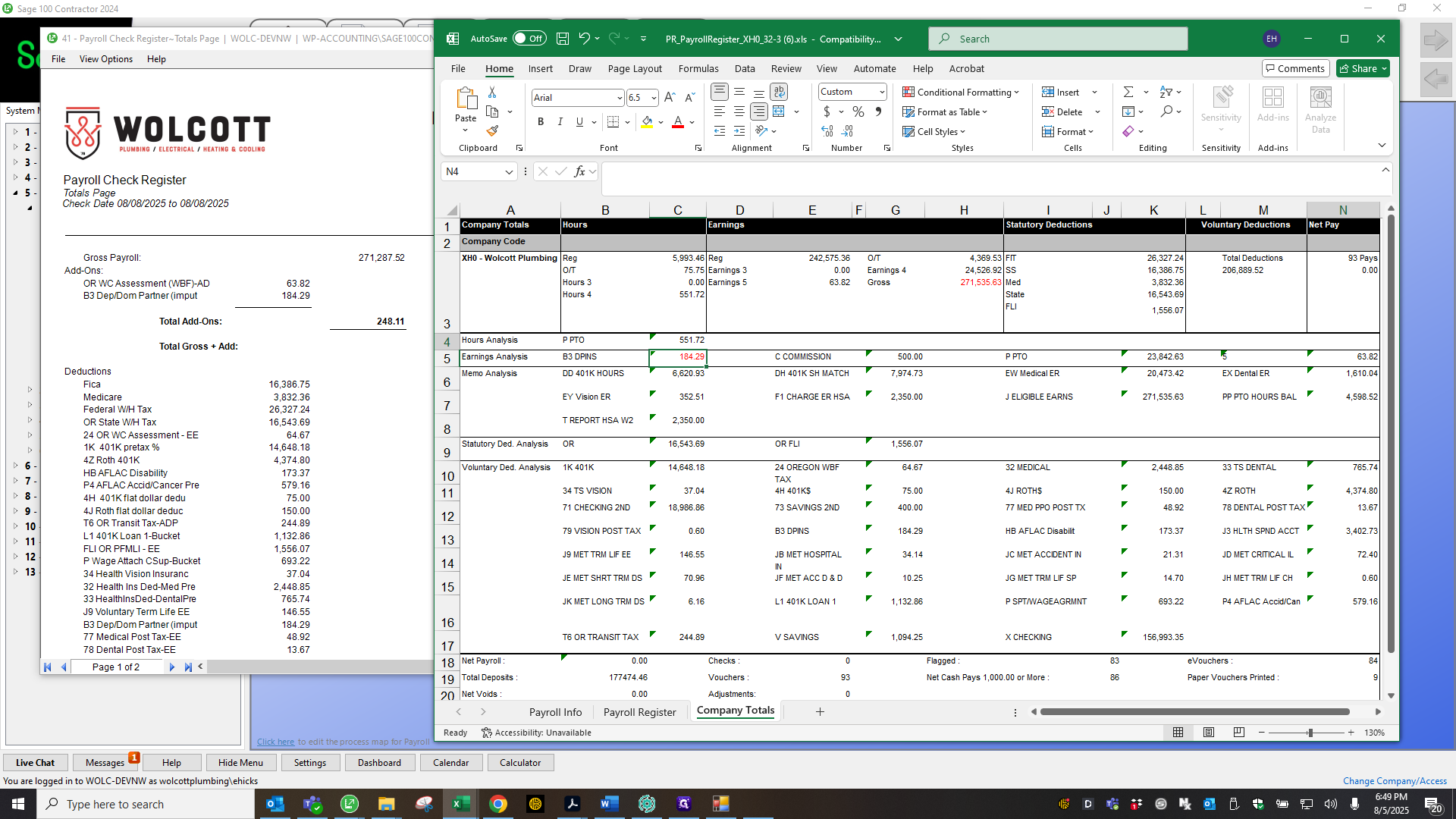Click the Share button
The image size is (1456, 819).
coord(1363,68)
